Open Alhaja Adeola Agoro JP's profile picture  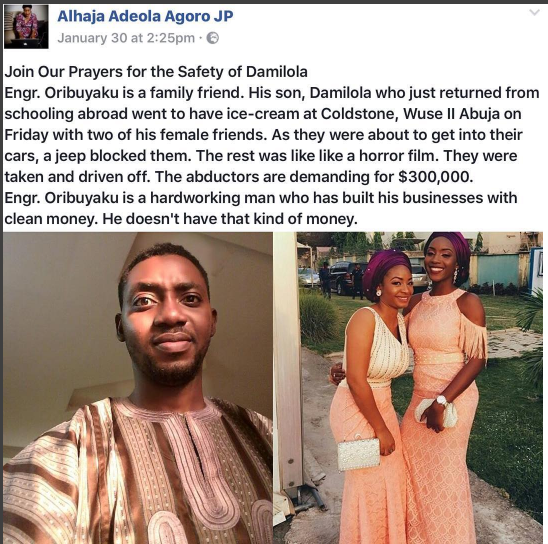click(x=26, y=27)
